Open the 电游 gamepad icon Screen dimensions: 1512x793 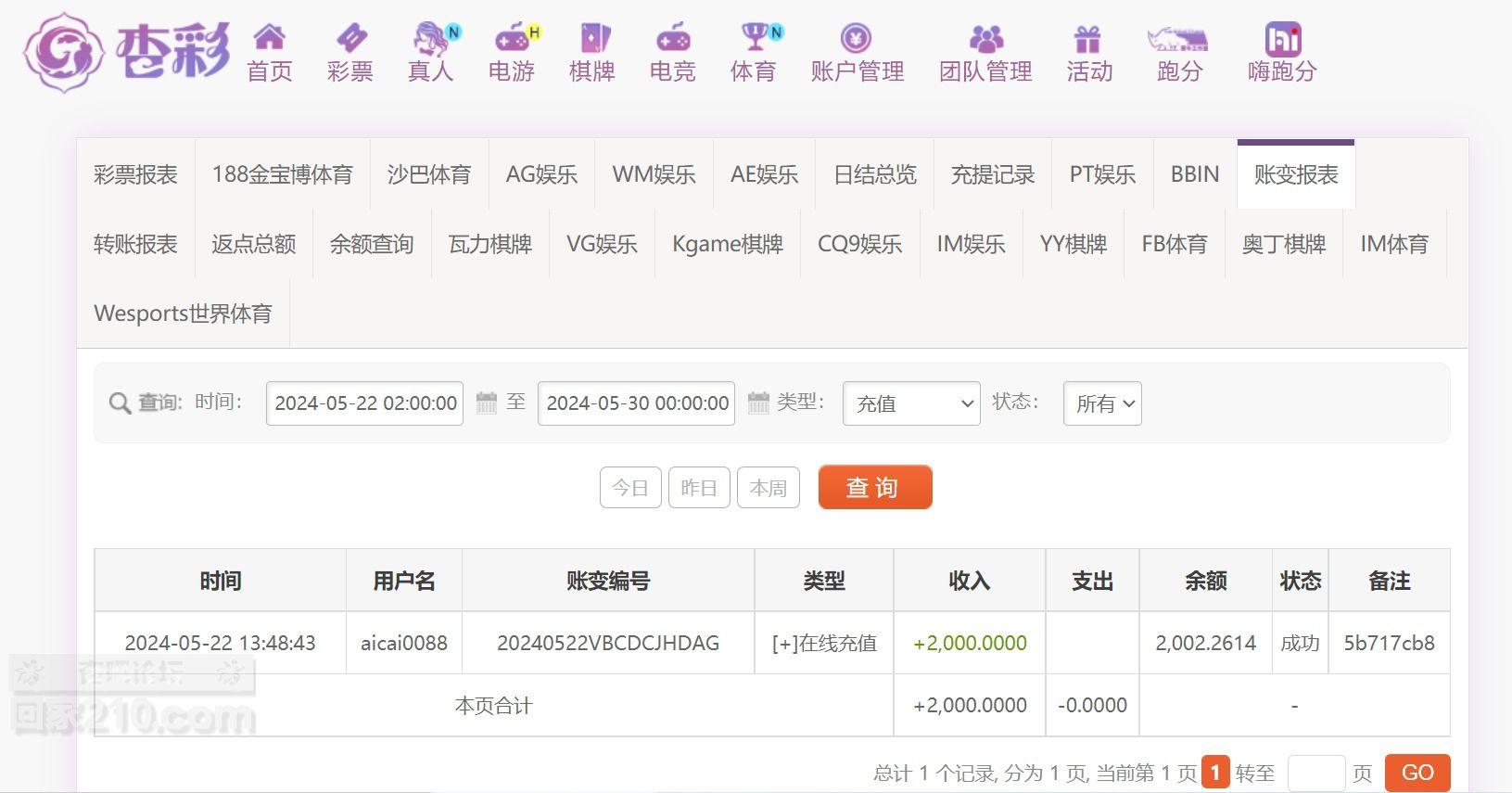pos(512,38)
